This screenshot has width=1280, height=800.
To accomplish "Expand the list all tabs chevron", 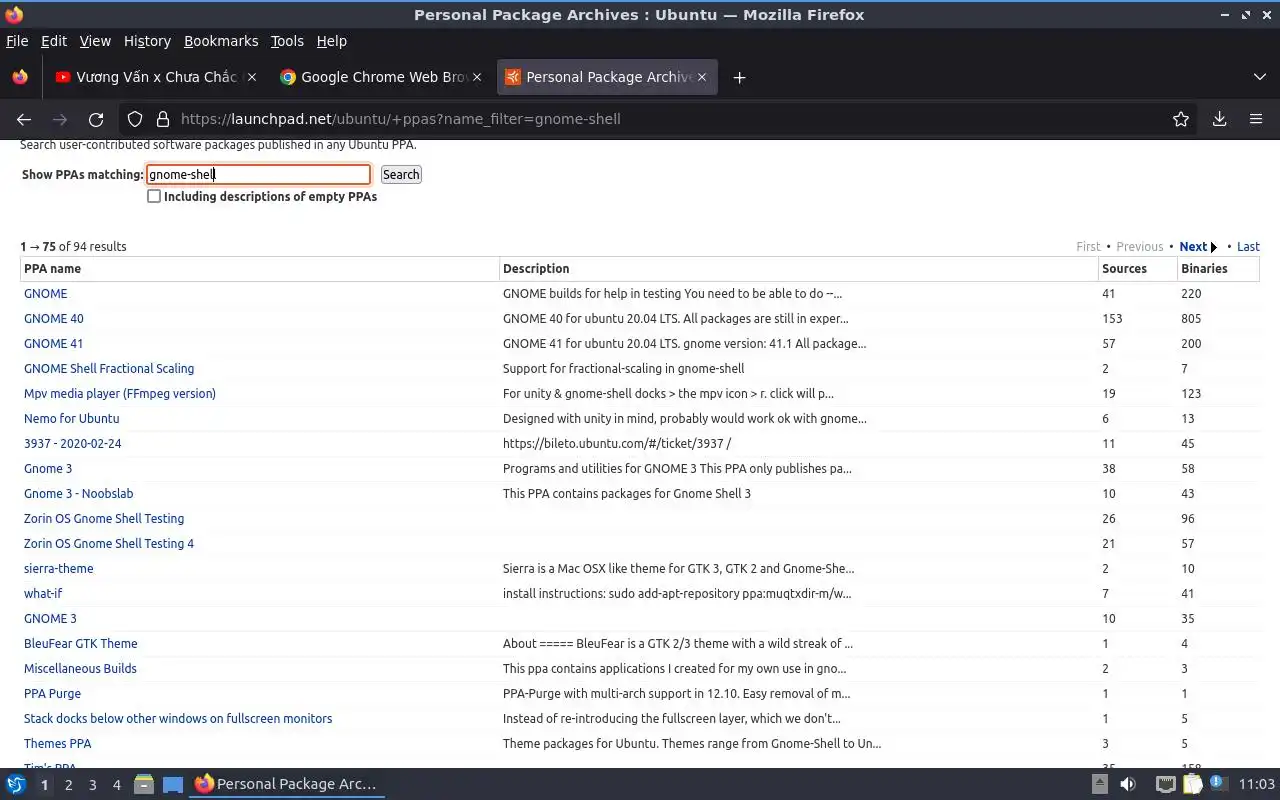I will (x=1259, y=77).
